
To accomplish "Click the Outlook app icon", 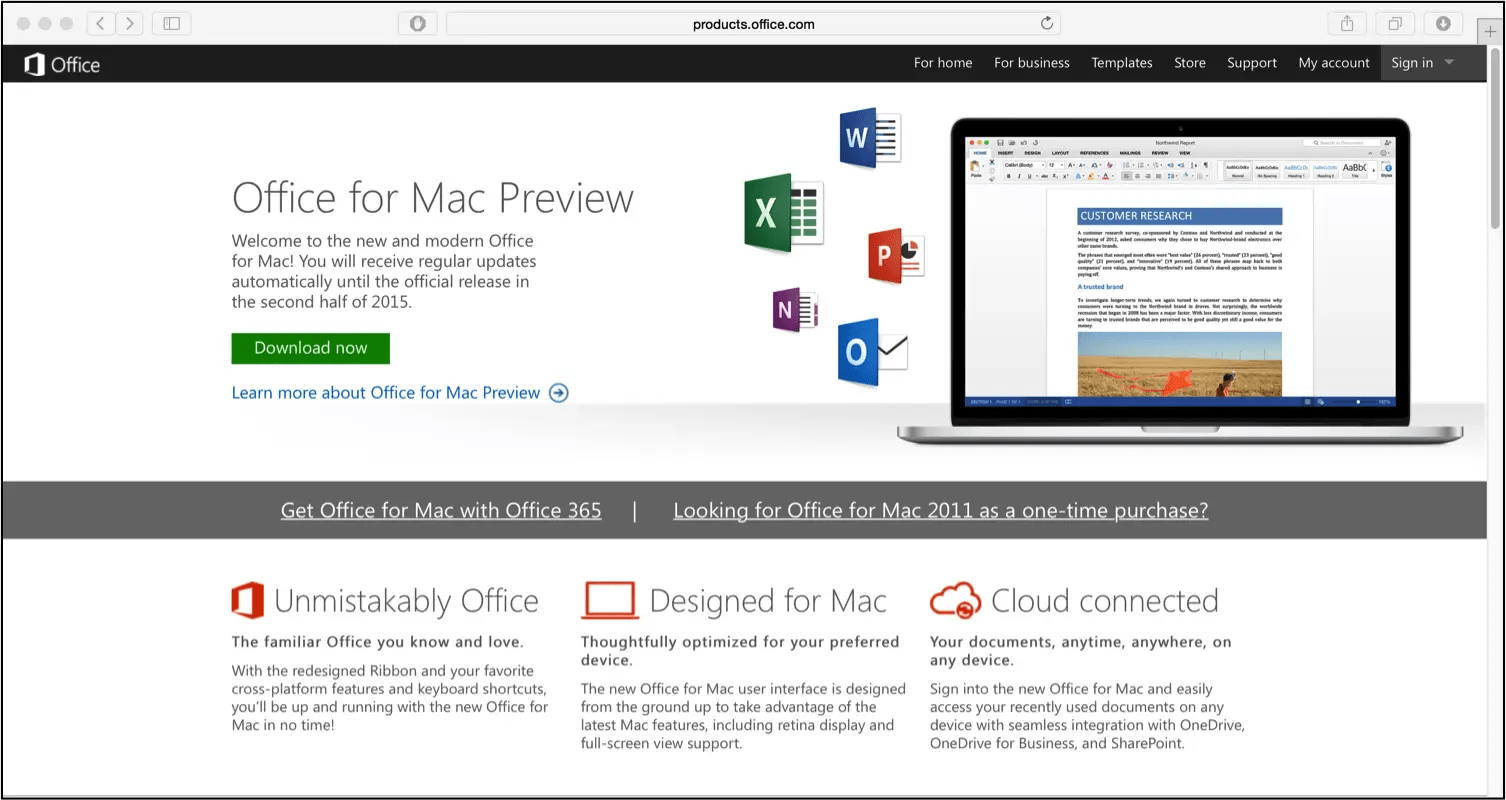I will (x=872, y=351).
